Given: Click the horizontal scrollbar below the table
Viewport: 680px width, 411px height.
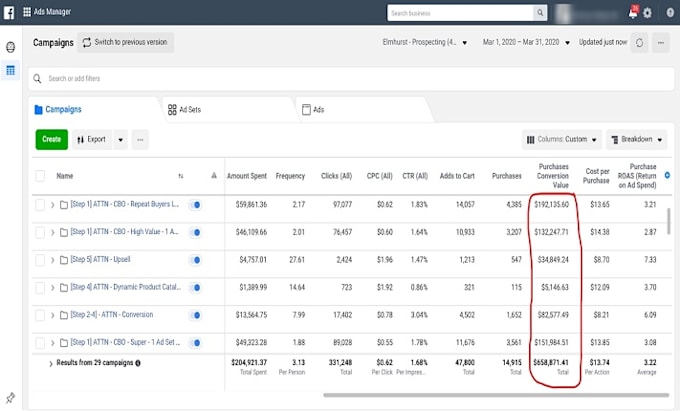Looking at the screenshot, I should [496, 395].
